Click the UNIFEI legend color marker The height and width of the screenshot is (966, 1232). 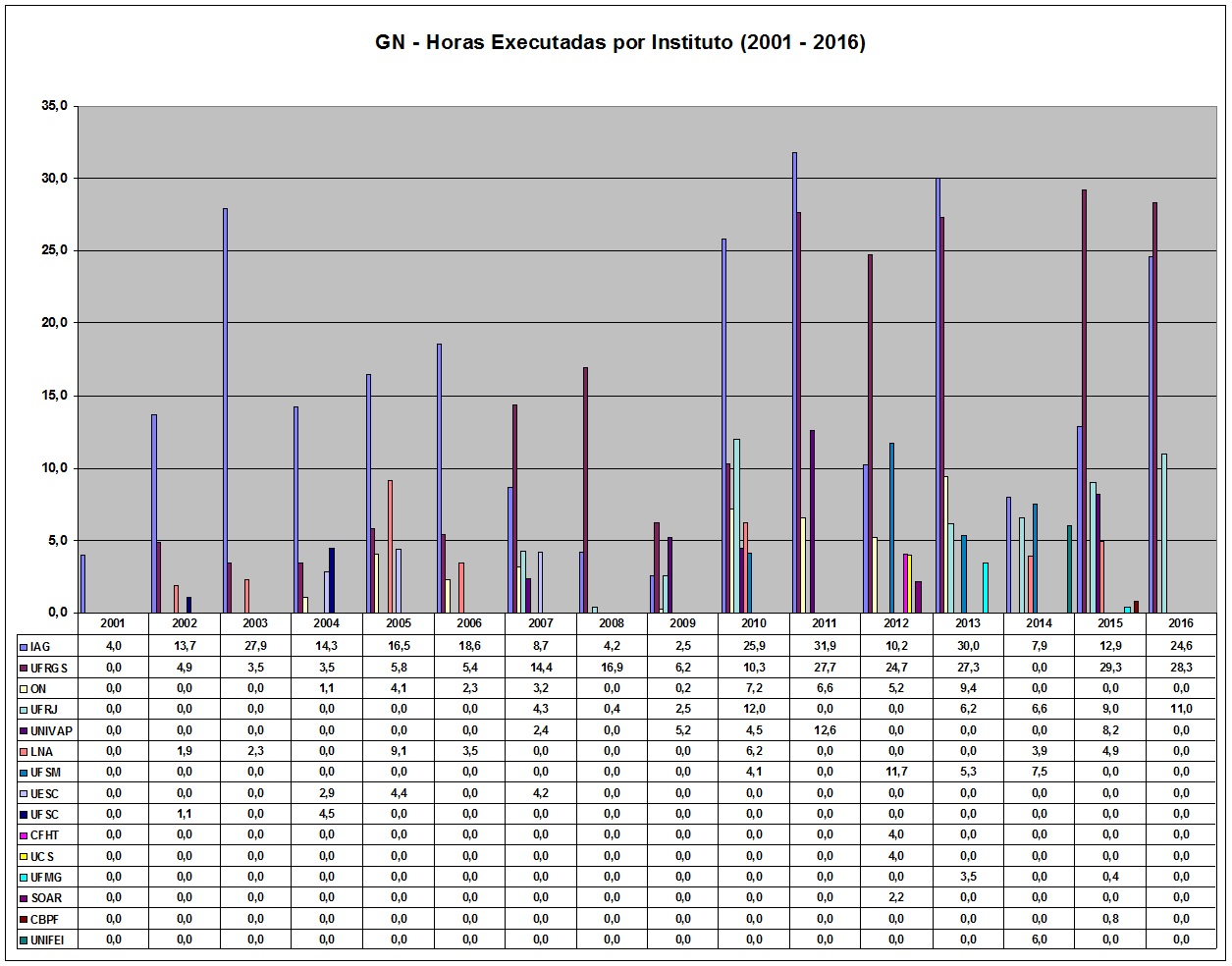coord(24,939)
